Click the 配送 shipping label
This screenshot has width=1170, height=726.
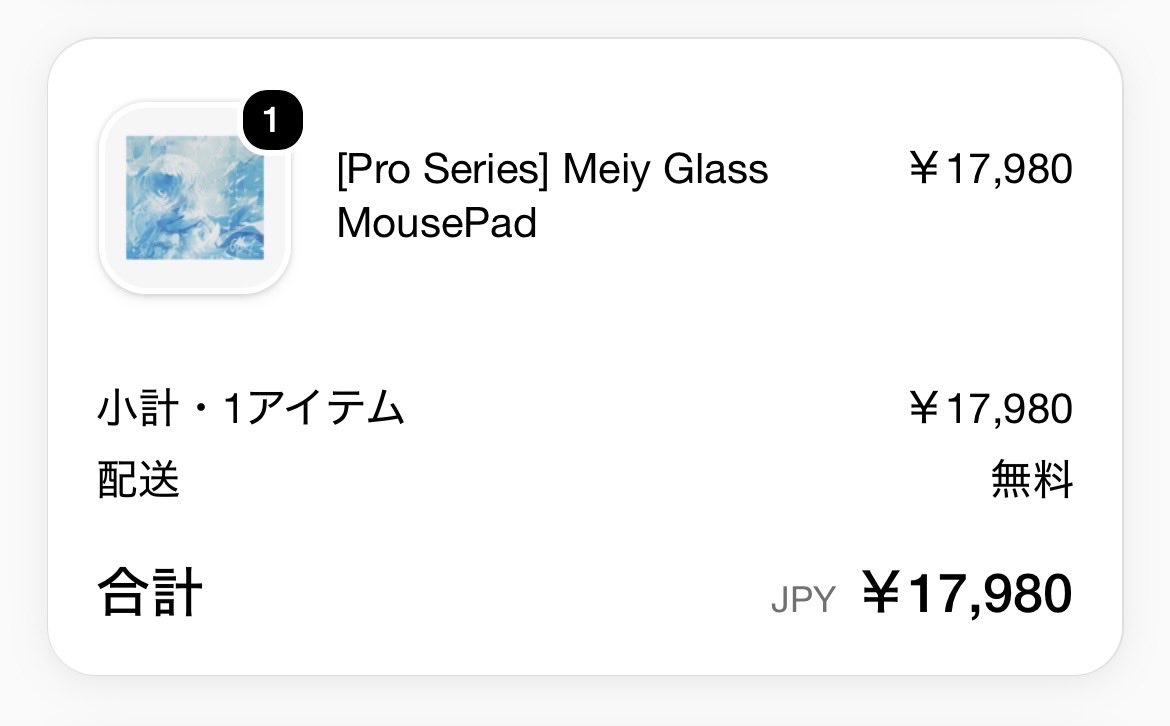[x=138, y=479]
